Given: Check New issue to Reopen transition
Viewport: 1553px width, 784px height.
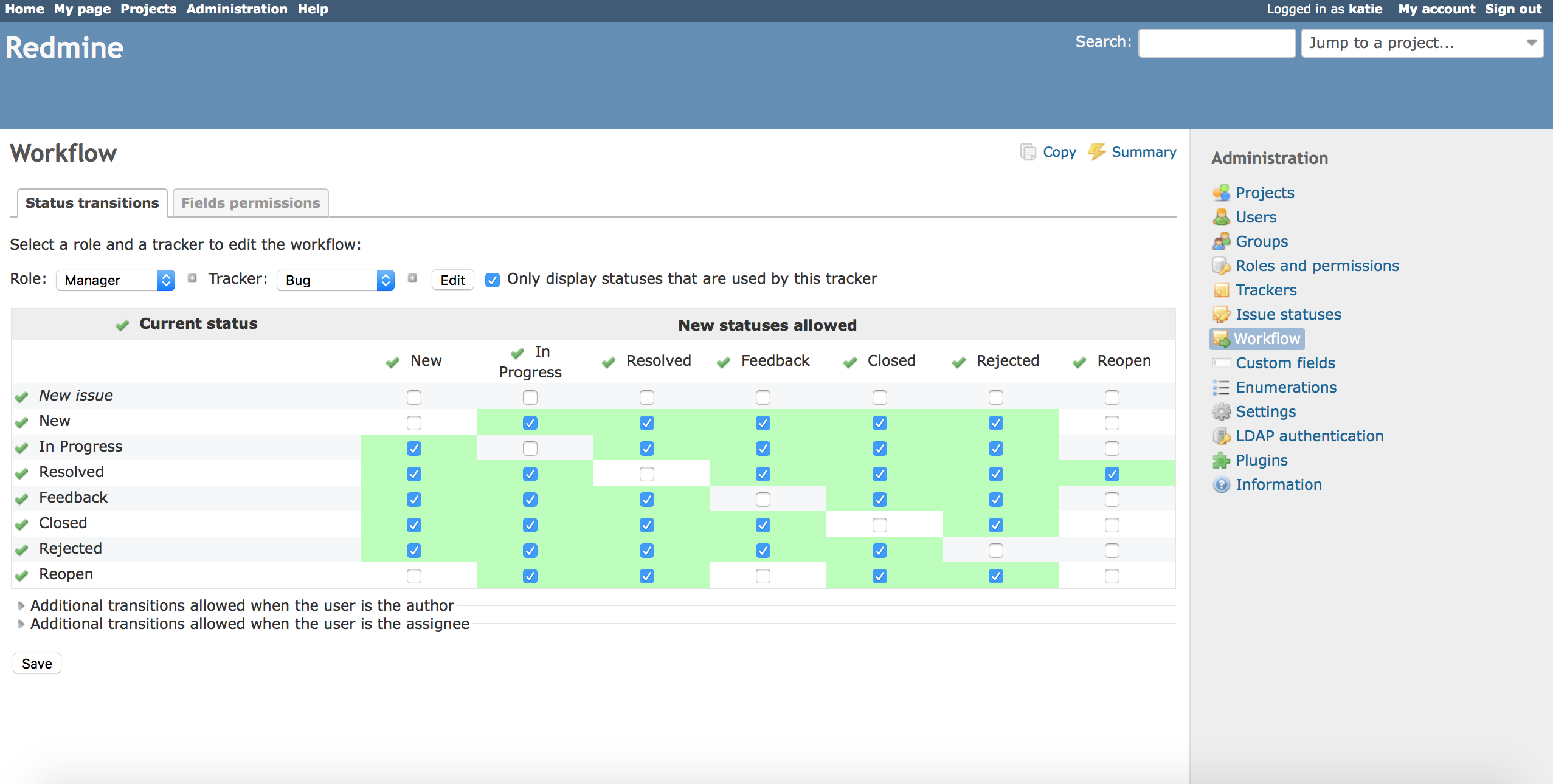Looking at the screenshot, I should [1112, 397].
